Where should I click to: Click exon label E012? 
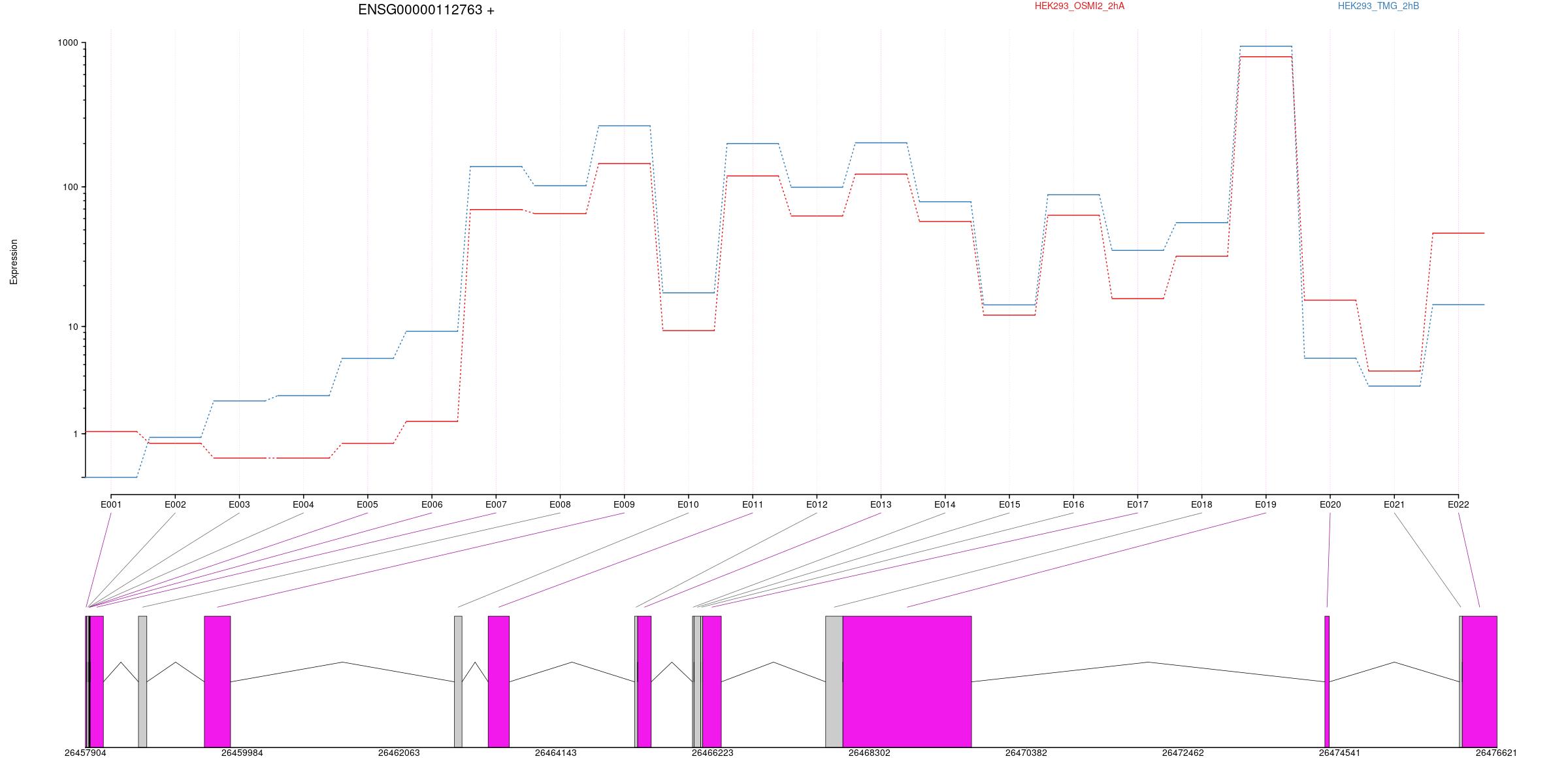[817, 504]
